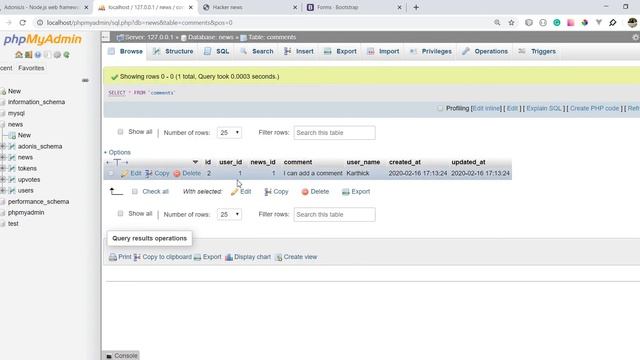The height and width of the screenshot is (360, 640).
Task: Select the checkbox for row id 2
Action: [x=111, y=173]
